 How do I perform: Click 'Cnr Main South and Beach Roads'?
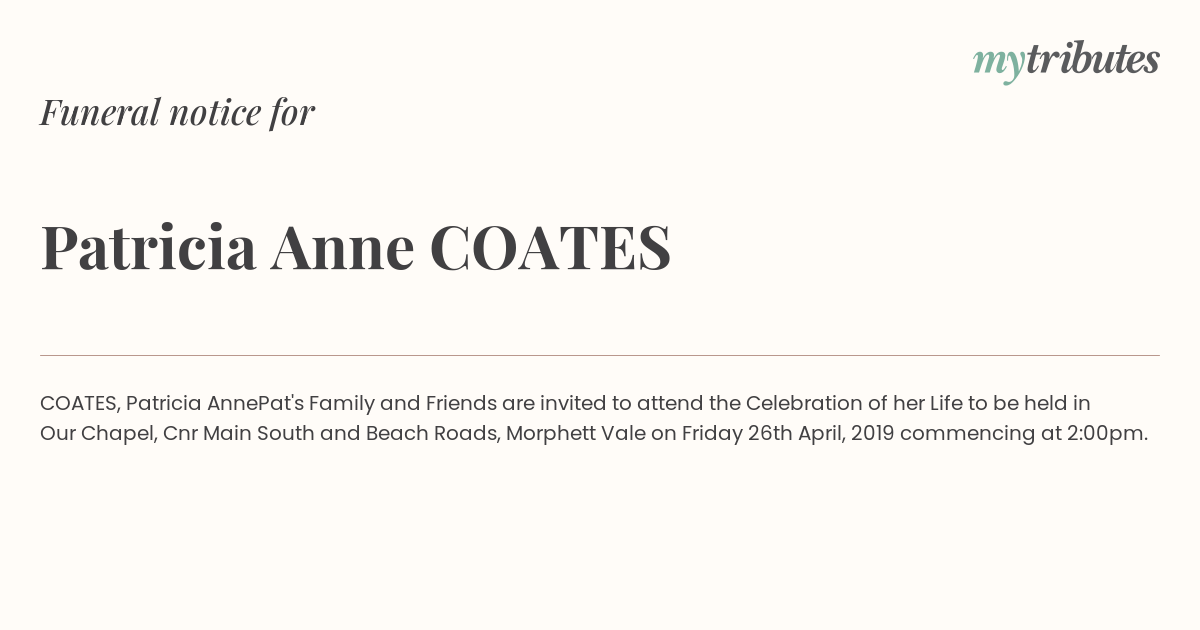coord(330,433)
